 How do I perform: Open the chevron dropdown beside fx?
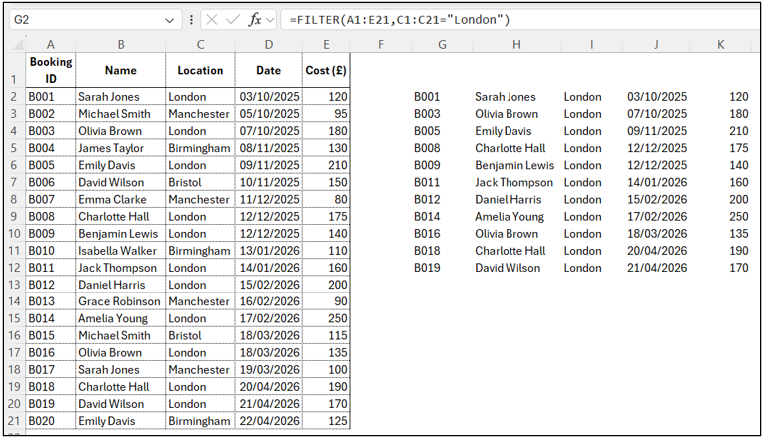pyautogui.click(x=270, y=20)
